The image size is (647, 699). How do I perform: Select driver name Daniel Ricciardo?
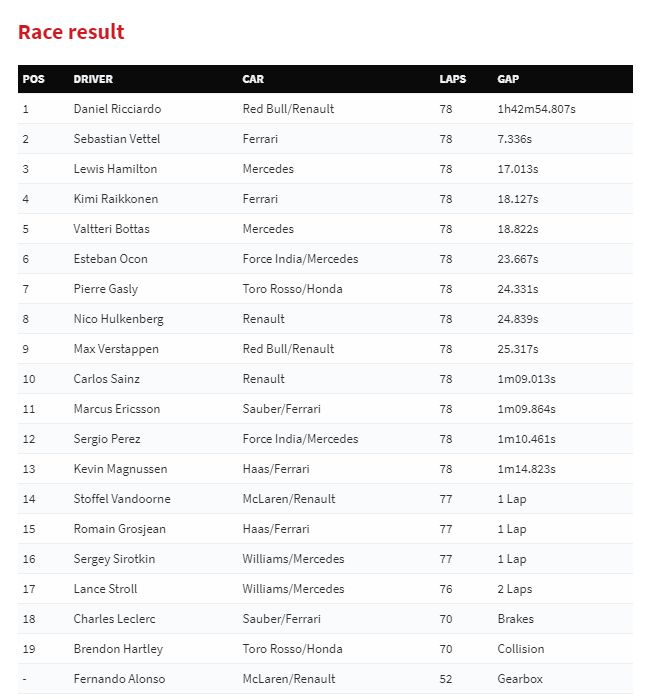click(x=117, y=109)
